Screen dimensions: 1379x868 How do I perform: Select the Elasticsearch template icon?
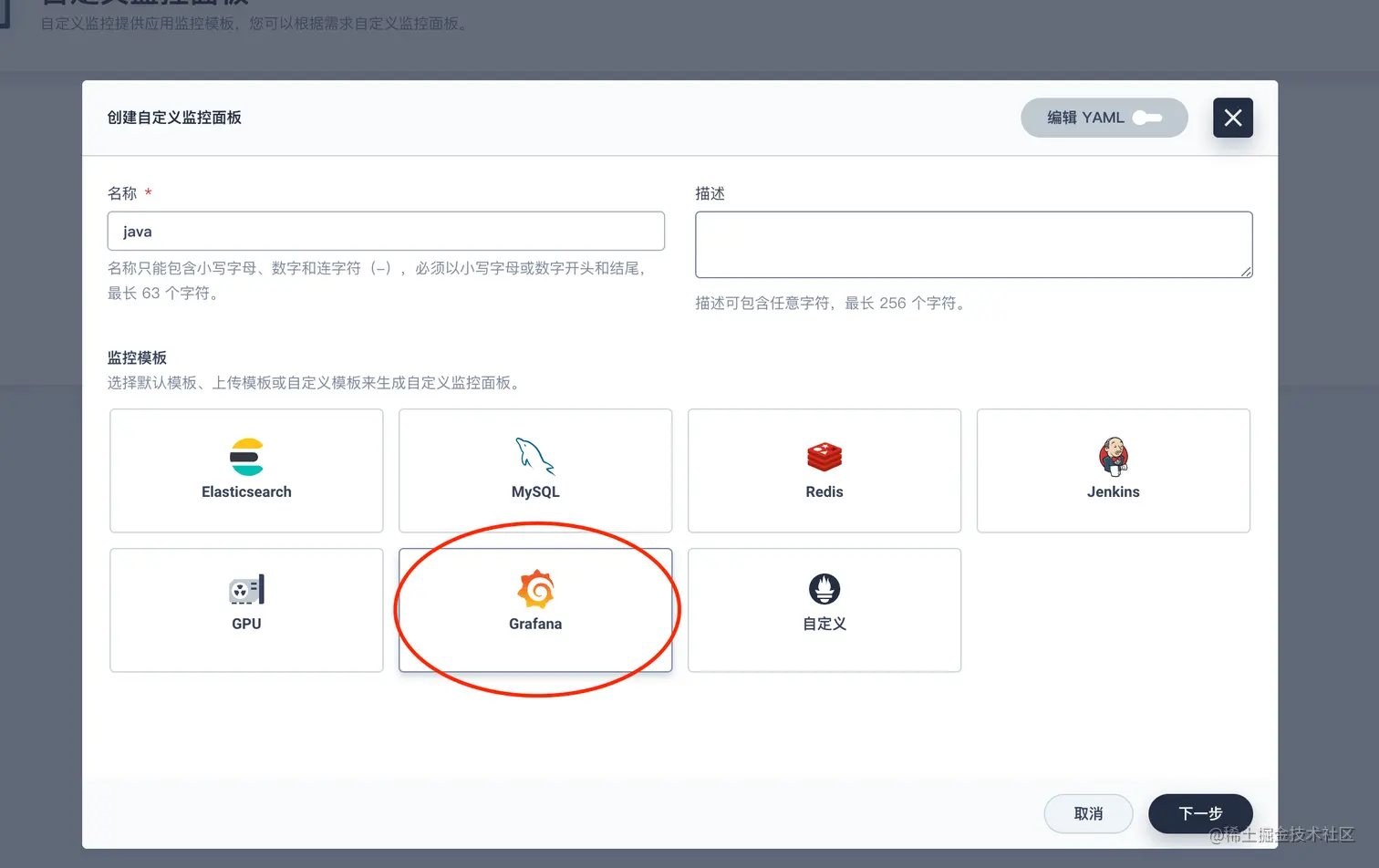click(246, 457)
